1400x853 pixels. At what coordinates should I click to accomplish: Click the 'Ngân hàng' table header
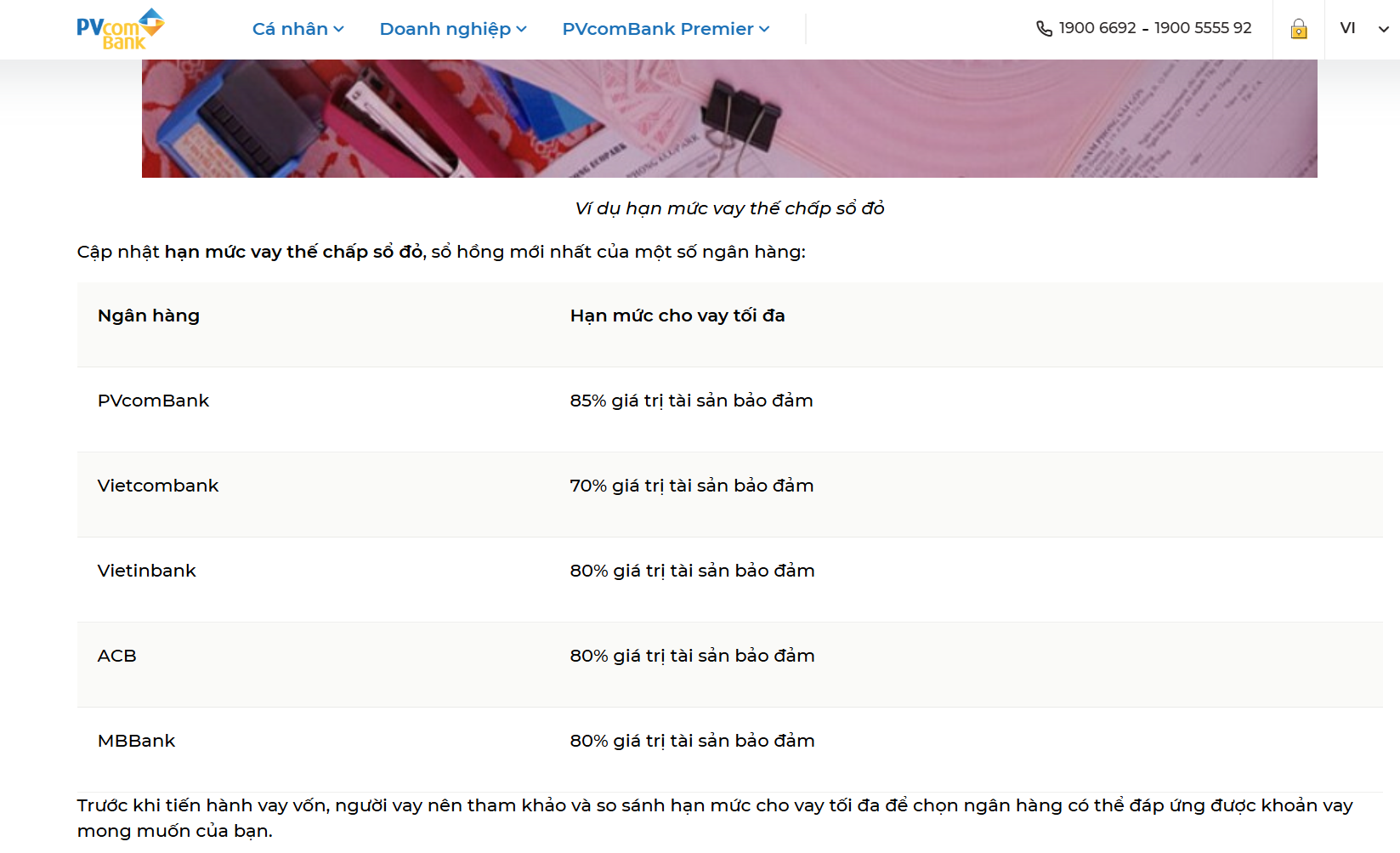tap(149, 316)
